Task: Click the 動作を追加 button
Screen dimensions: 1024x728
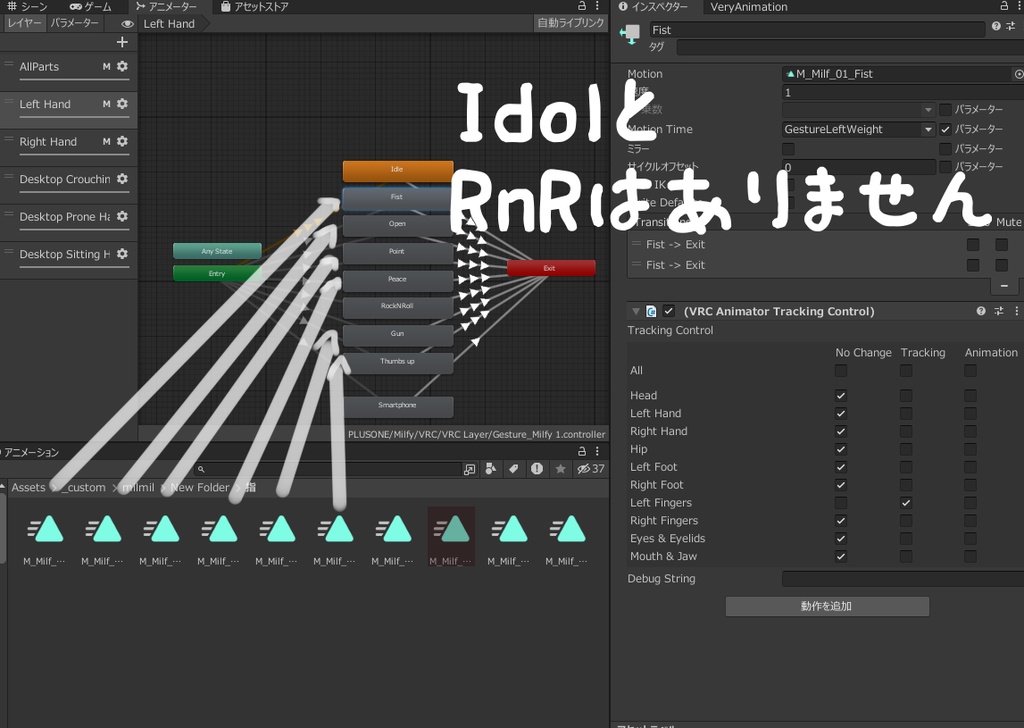Action: 827,607
